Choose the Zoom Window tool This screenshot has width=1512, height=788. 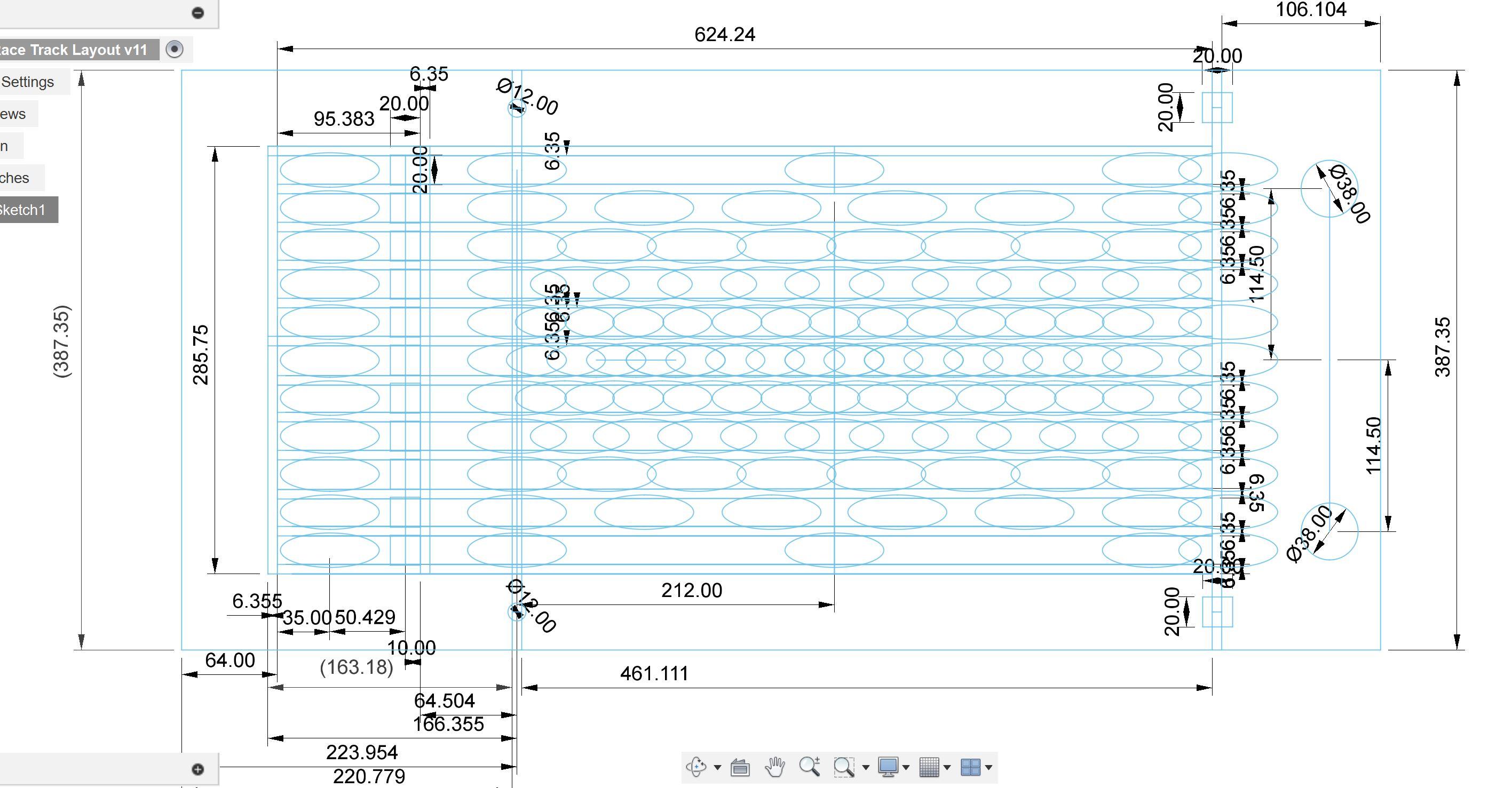844,767
